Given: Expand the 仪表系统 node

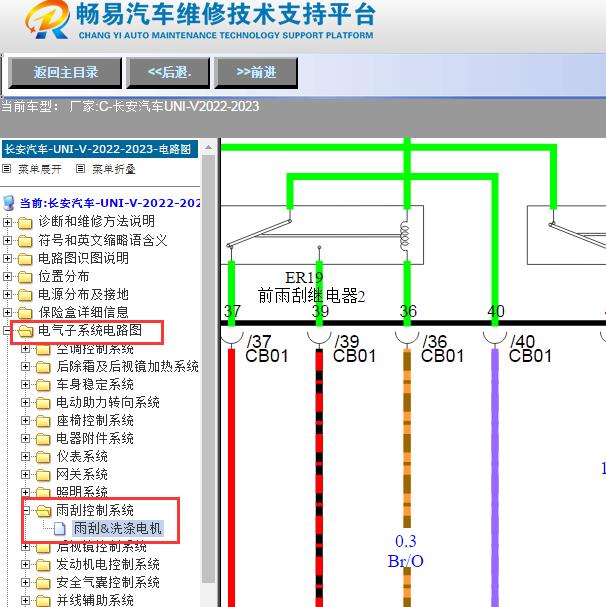Looking at the screenshot, I should coord(25,457).
